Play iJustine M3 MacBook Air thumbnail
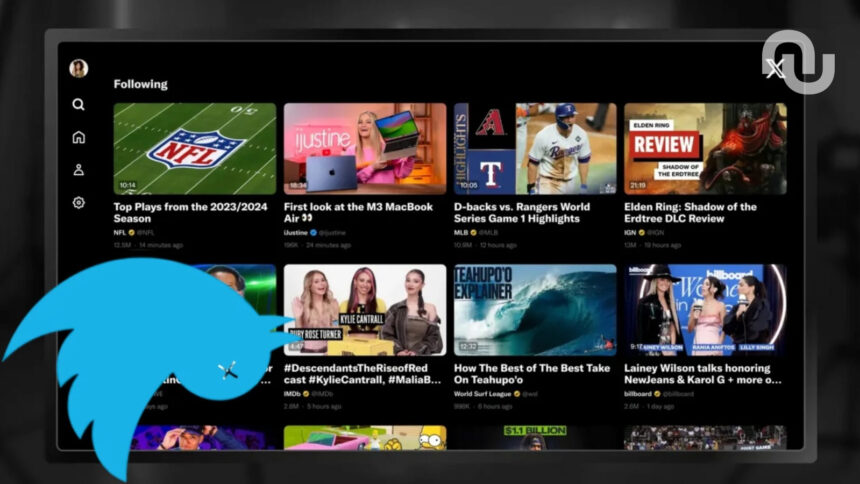This screenshot has height=484, width=860. 365,149
